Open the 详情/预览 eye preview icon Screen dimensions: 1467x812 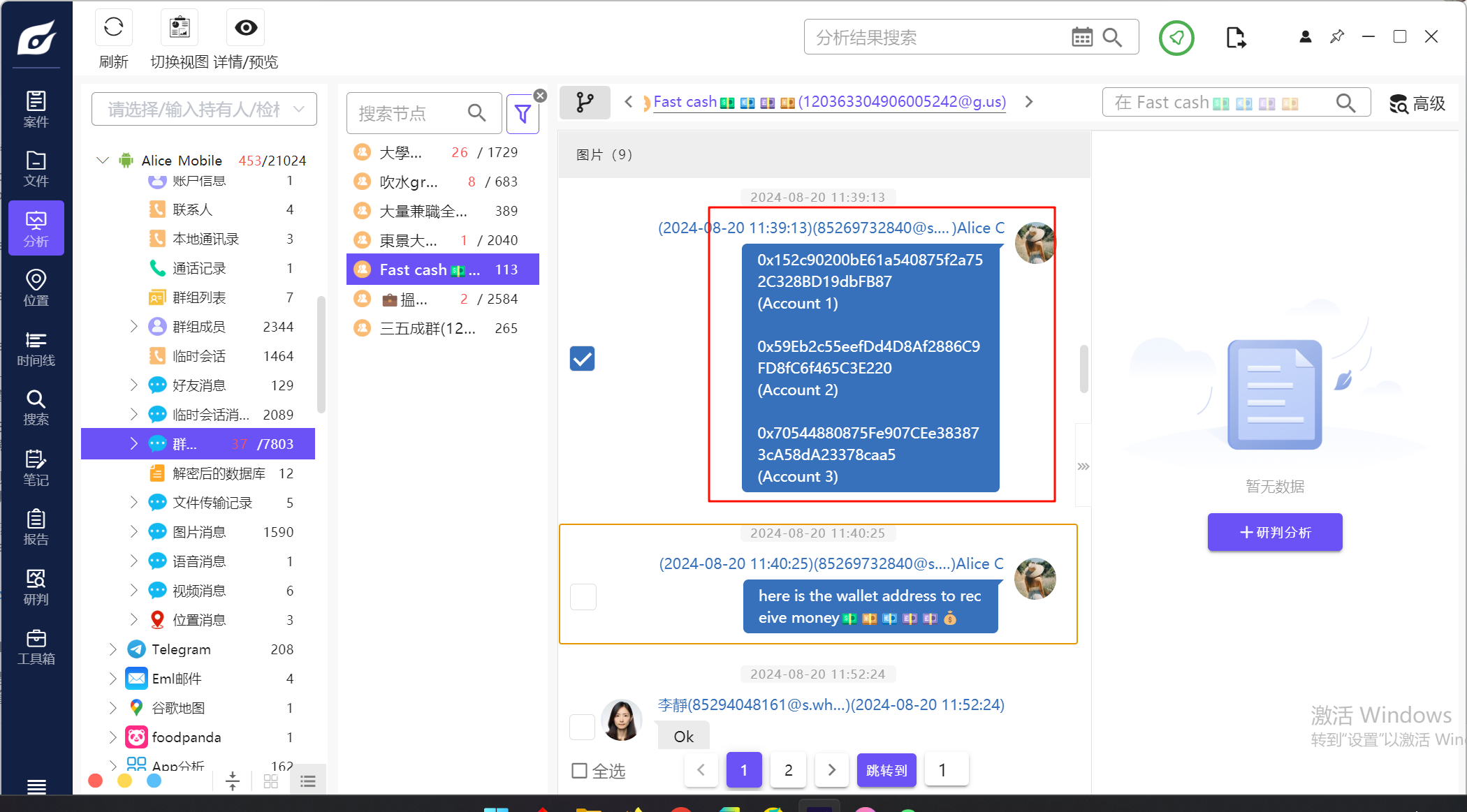point(246,28)
